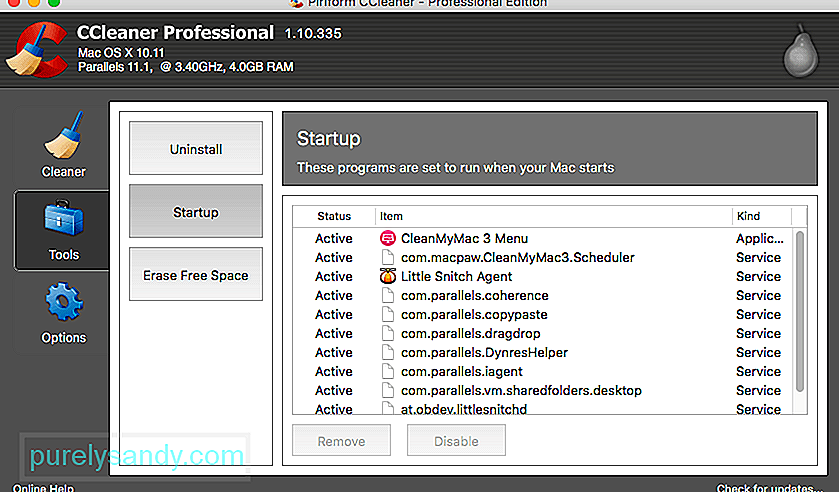The width and height of the screenshot is (839, 492).
Task: Click the com.parallels.DynresHelper file icon
Action: tap(387, 352)
